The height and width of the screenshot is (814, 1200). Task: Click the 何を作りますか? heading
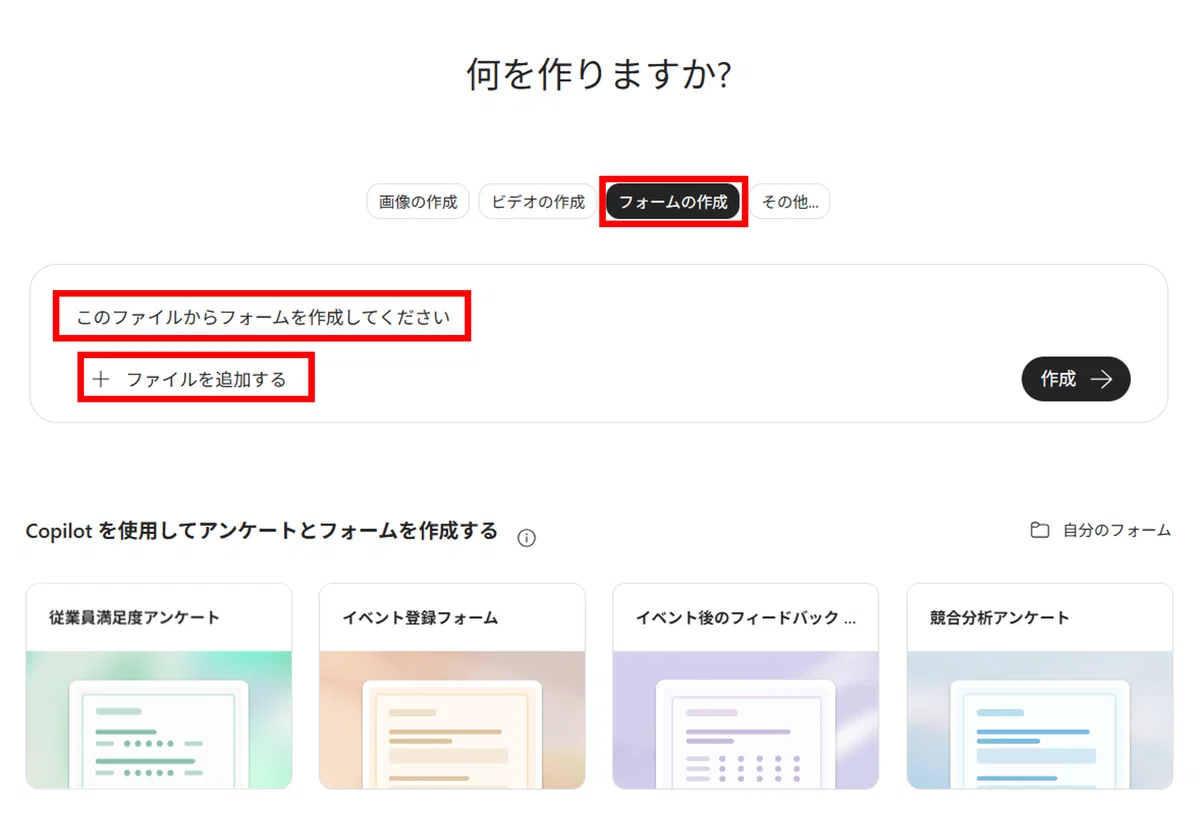pos(599,75)
